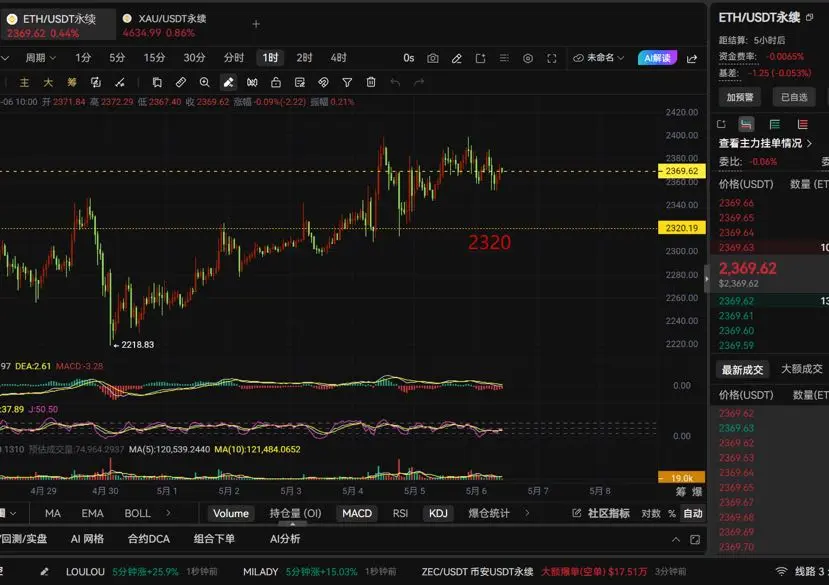This screenshot has height=585, width=829.
Task: Click the pop-out window icon beside the pencil
Action: (481, 58)
